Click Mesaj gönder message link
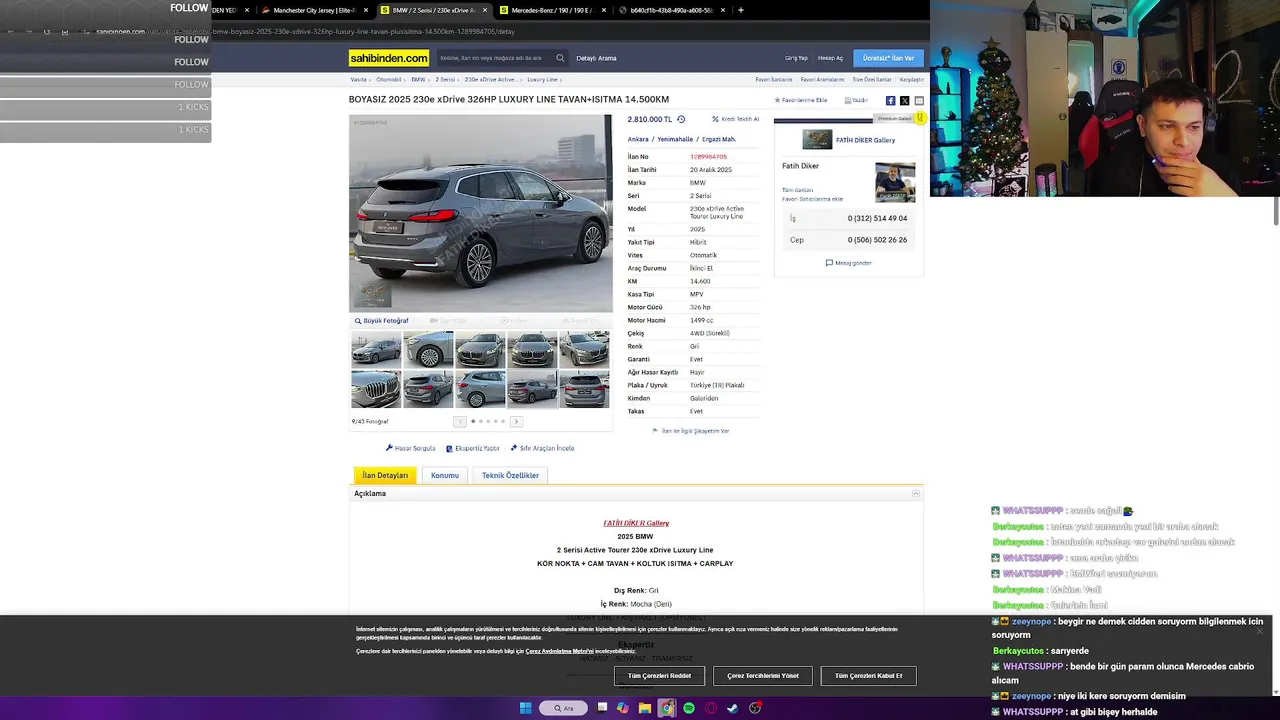The height and width of the screenshot is (720, 1280). [x=849, y=263]
